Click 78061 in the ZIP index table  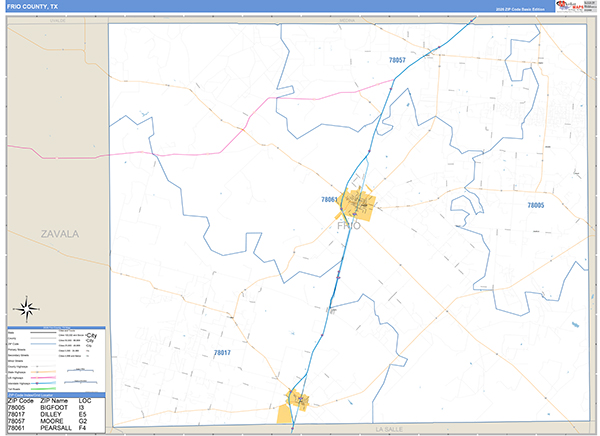[16, 428]
